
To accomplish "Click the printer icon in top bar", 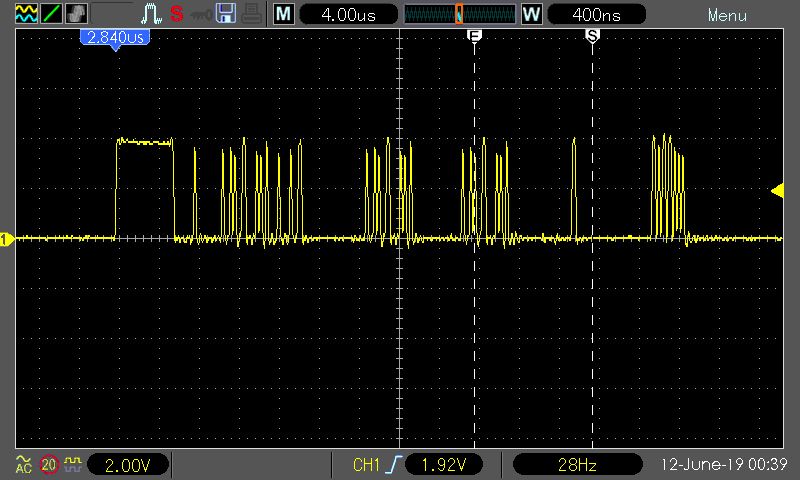I will pyautogui.click(x=252, y=14).
